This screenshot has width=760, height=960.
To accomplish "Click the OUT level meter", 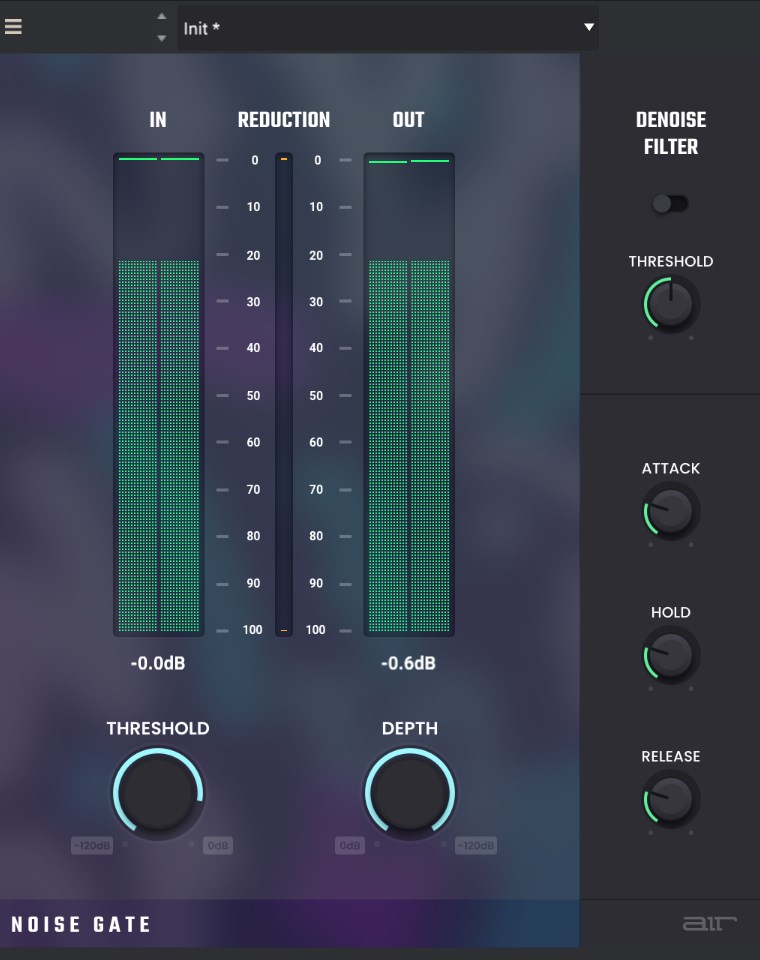I will click(x=409, y=395).
